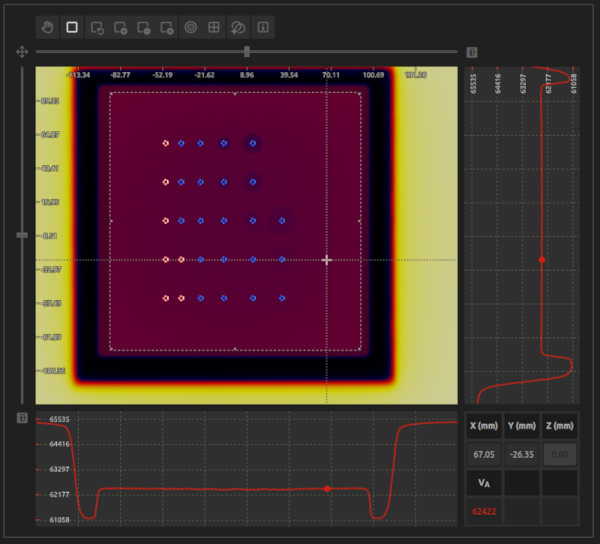Click the horizontal position slider handle
The image size is (600, 544).
247,52
